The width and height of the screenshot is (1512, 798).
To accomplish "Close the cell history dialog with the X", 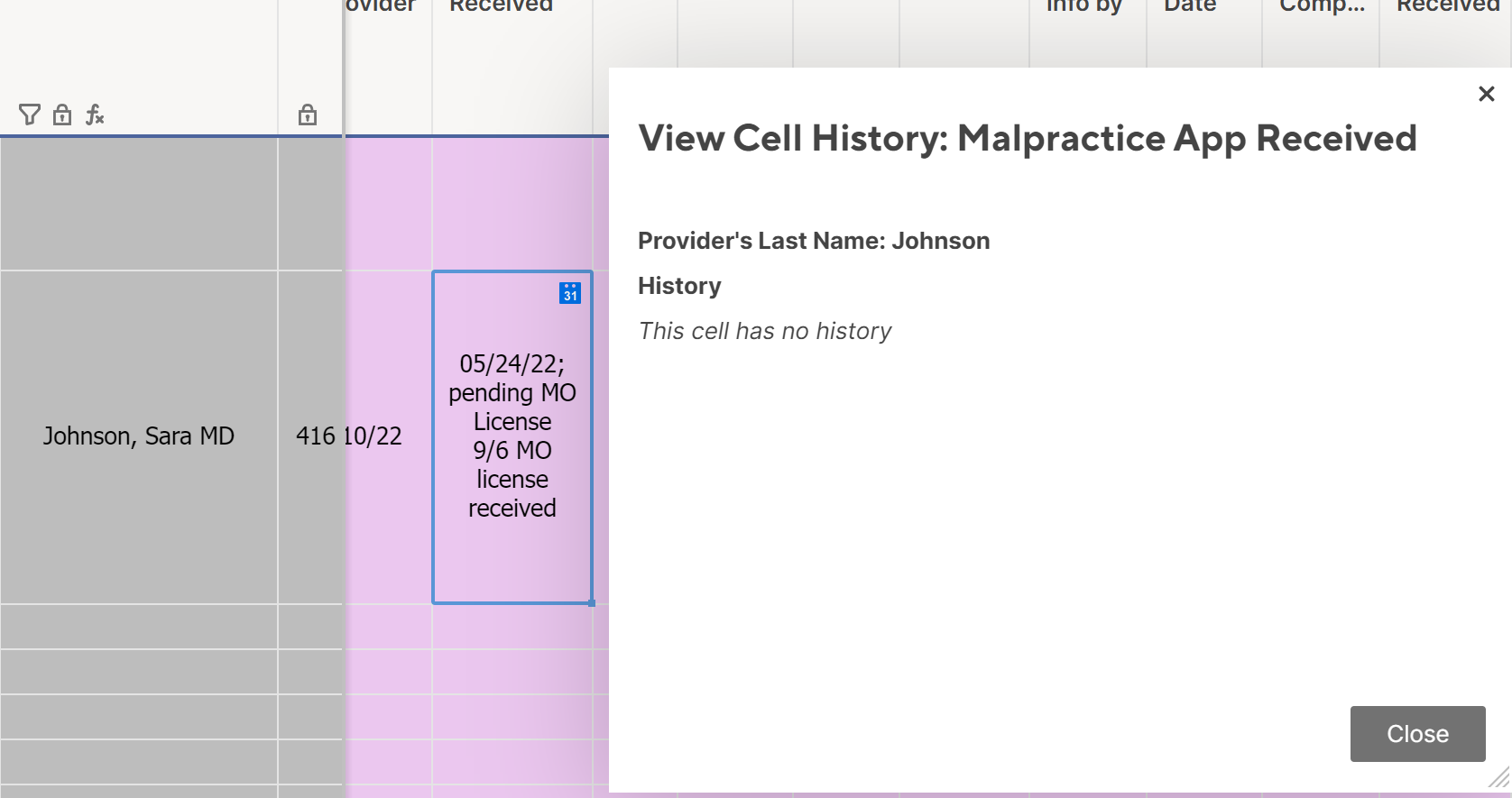I will (1487, 94).
